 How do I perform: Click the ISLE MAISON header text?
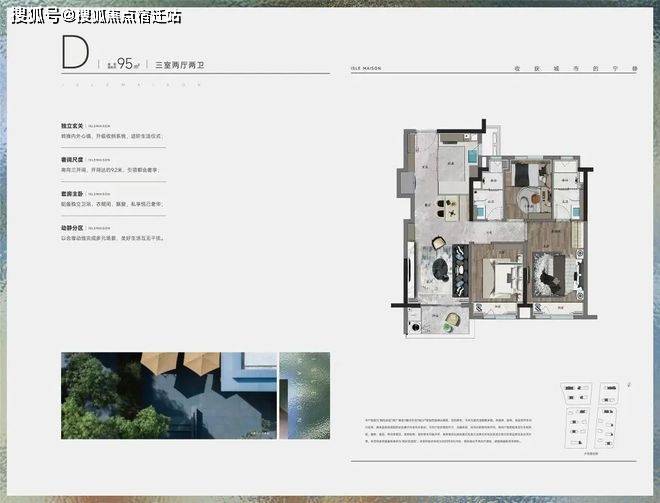(366, 68)
